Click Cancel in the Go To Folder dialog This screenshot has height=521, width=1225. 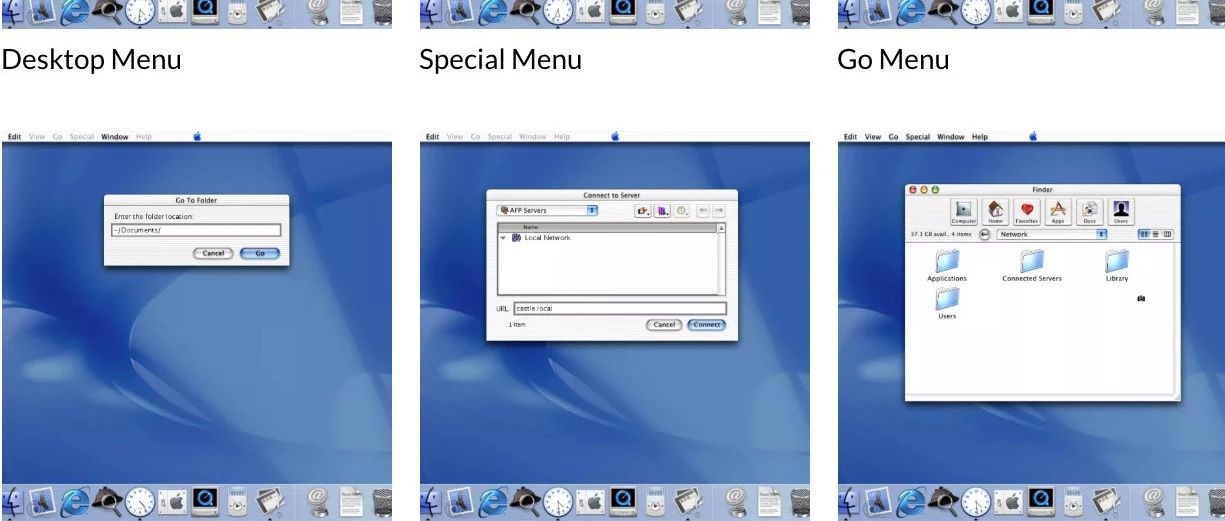click(213, 254)
